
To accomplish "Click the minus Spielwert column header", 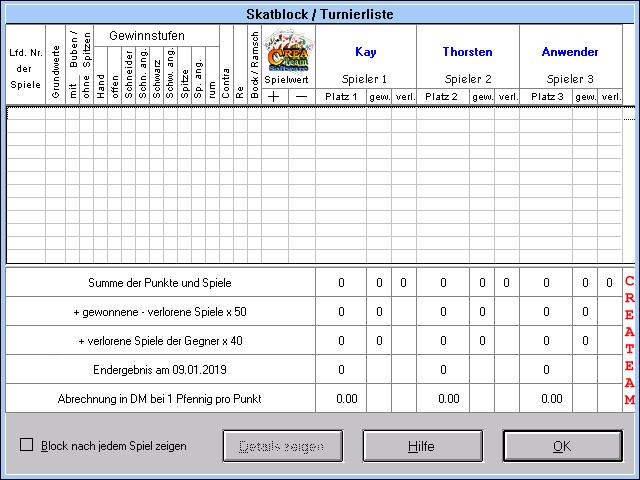I will (x=302, y=97).
